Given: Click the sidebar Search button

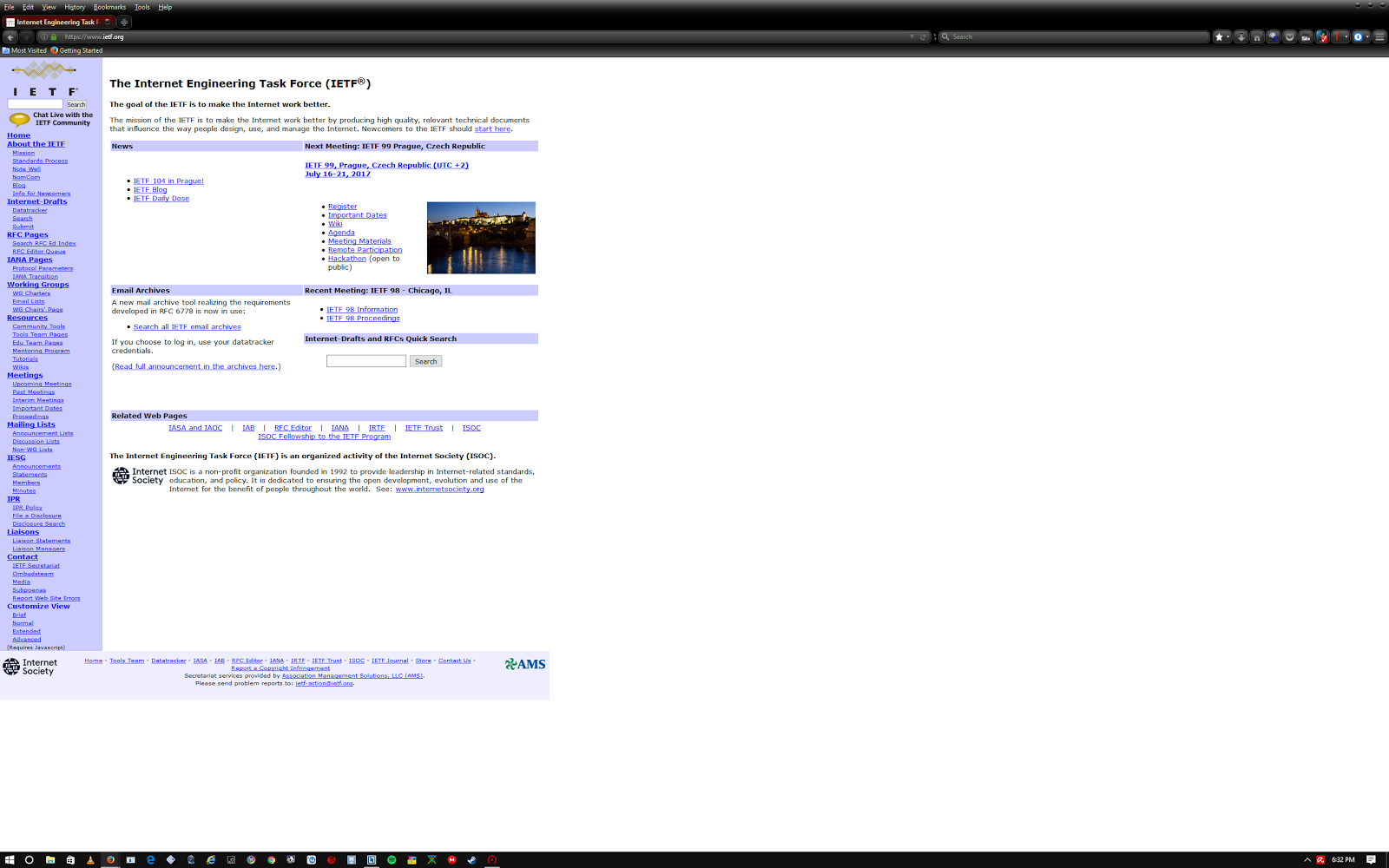Looking at the screenshot, I should 76,104.
